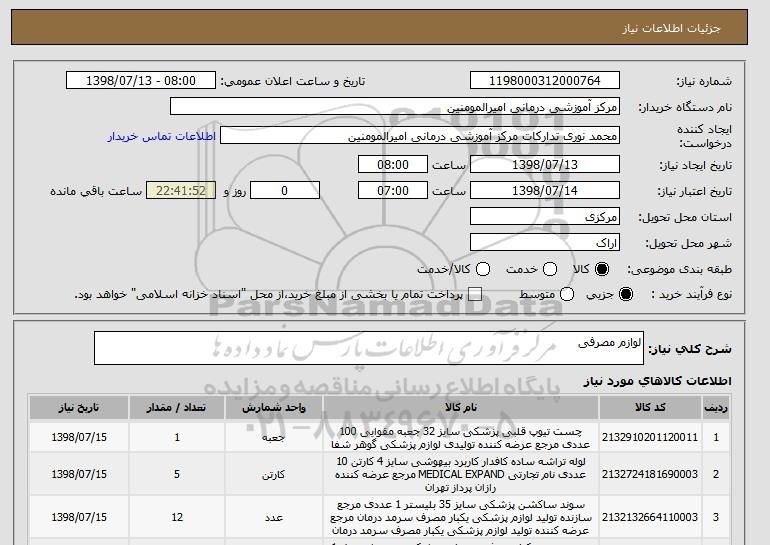Click the MEDICAL EXPAND tracheal tube item name
This screenshot has width=770, height=545.
click(461, 475)
